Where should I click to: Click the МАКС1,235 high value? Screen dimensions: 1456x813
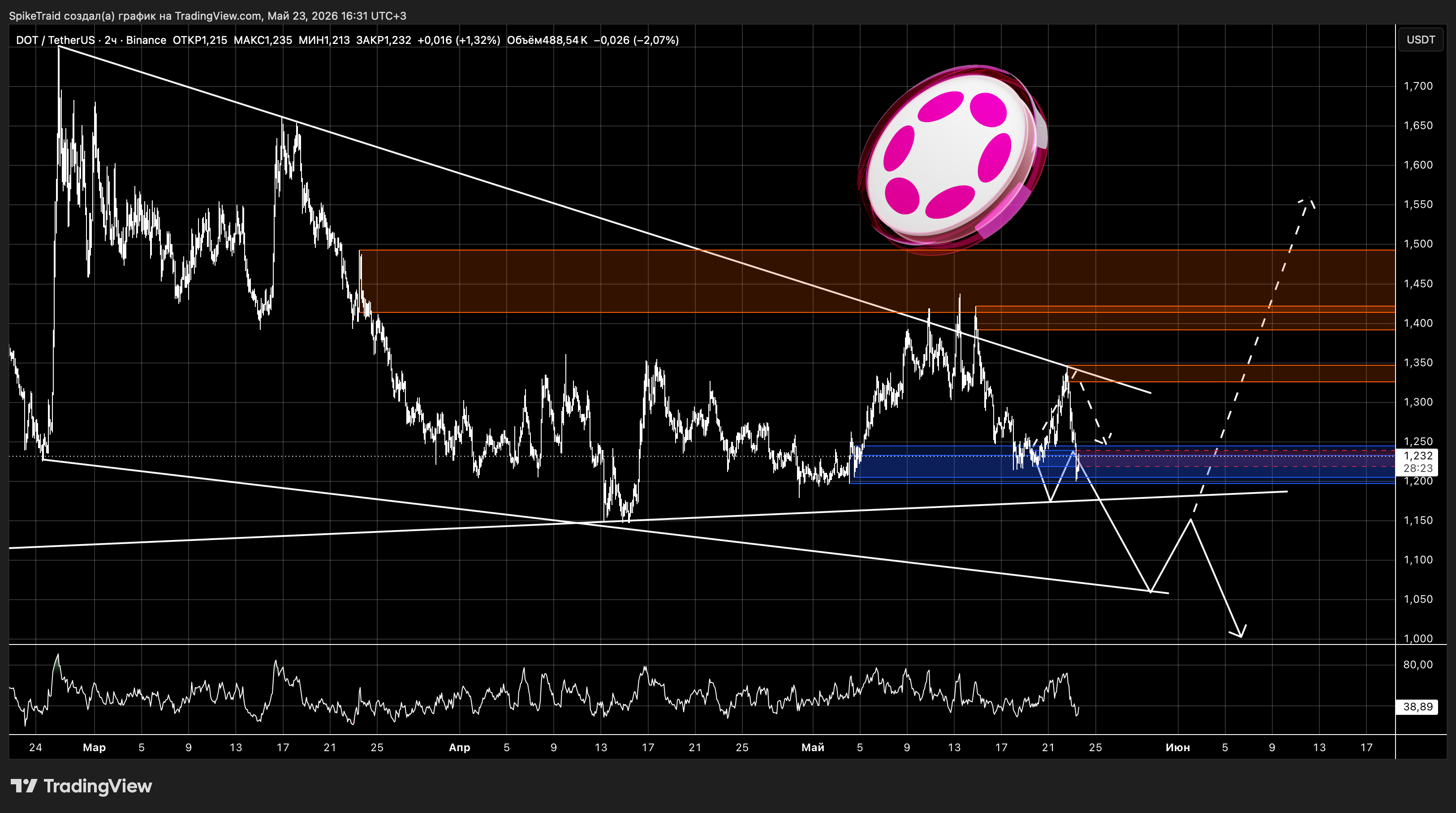263,40
